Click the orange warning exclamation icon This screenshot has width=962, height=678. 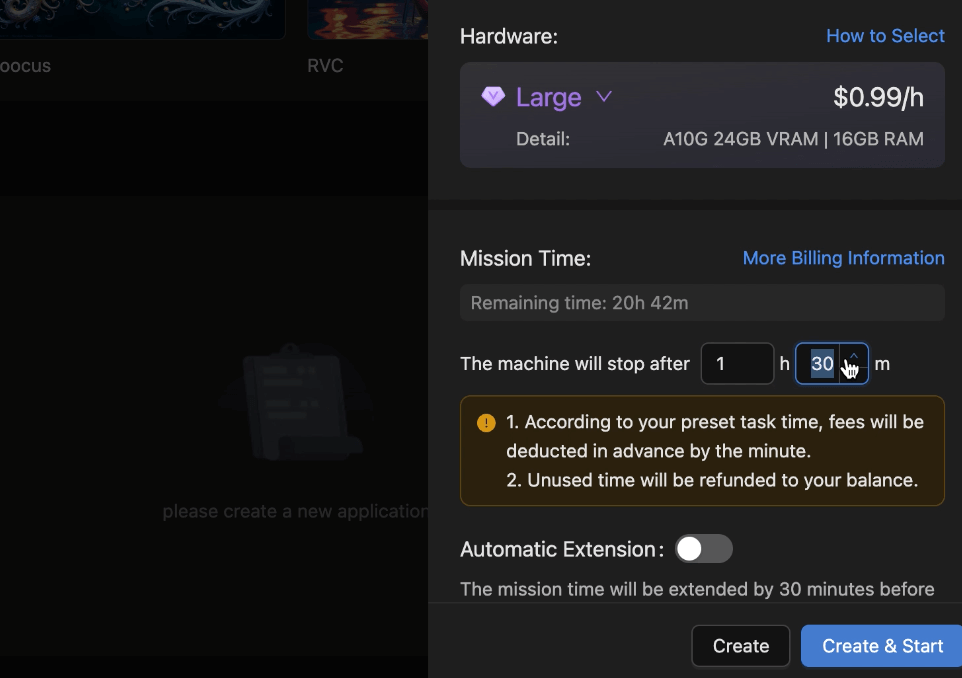point(486,423)
